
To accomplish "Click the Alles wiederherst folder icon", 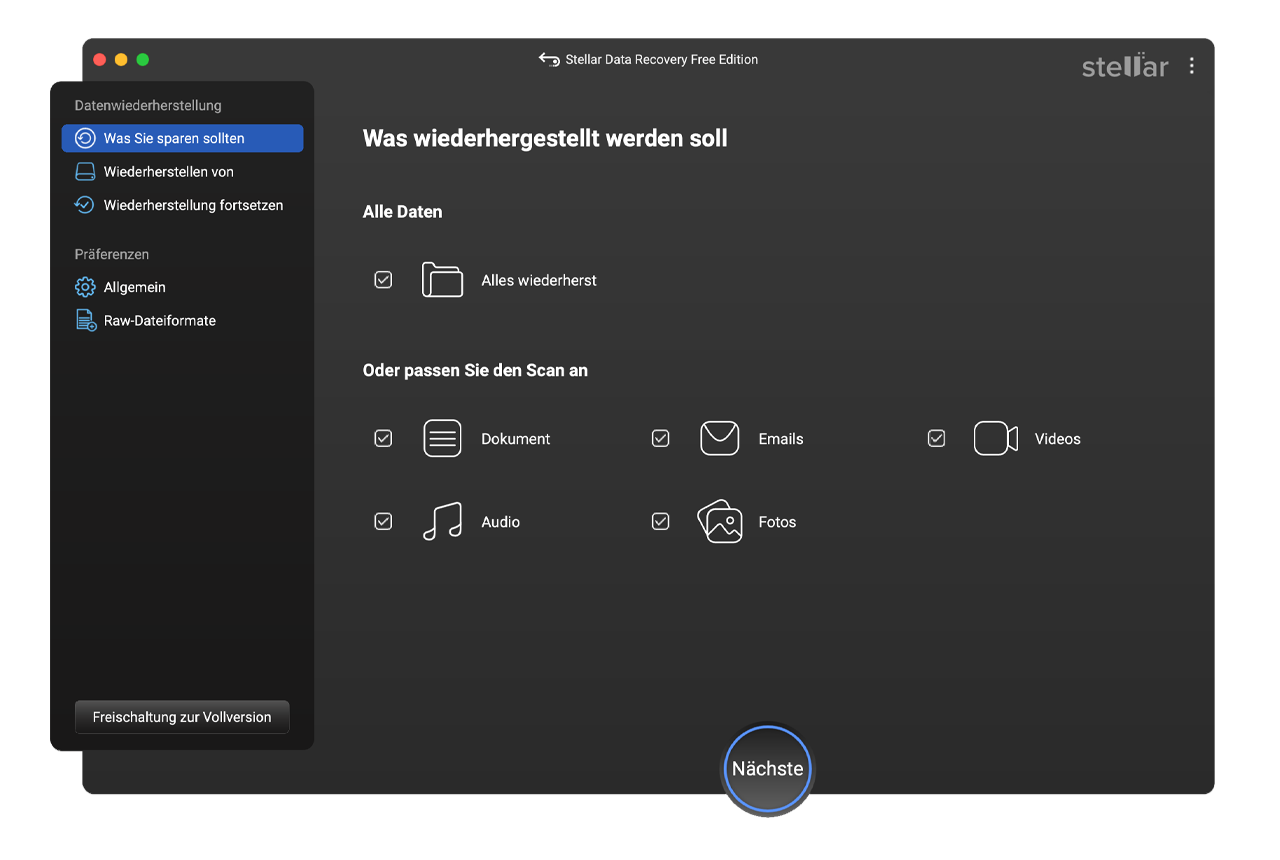I will pyautogui.click(x=442, y=280).
